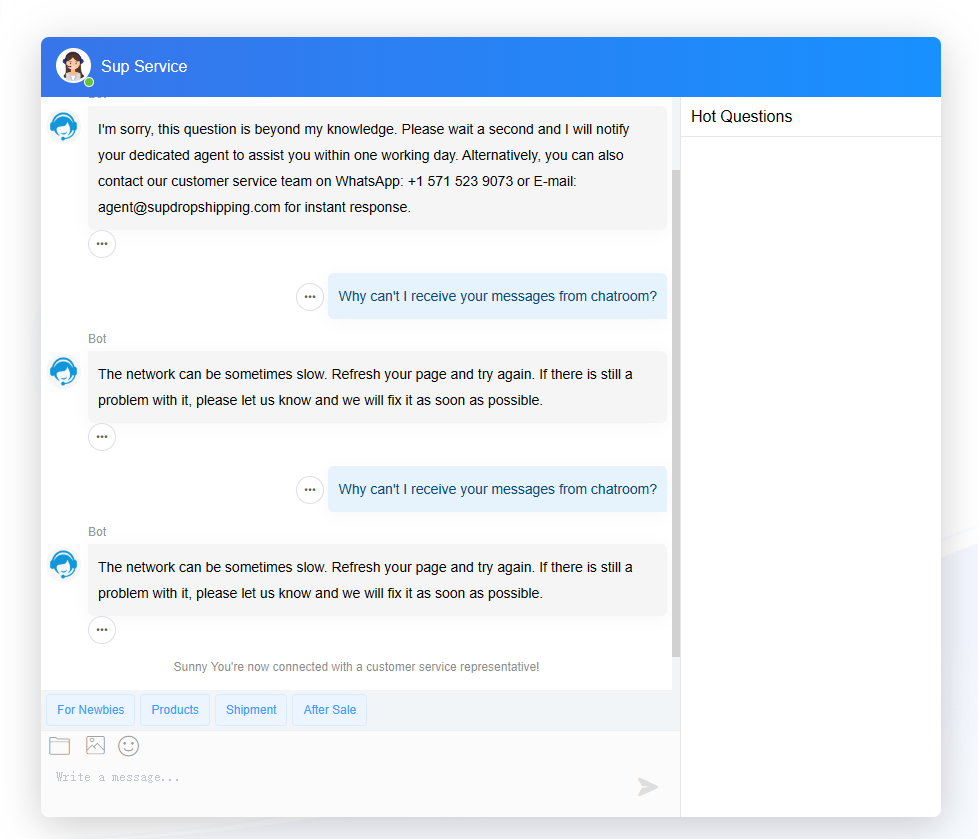Click the Hot Questions heading
The image size is (978, 839).
[x=742, y=117]
